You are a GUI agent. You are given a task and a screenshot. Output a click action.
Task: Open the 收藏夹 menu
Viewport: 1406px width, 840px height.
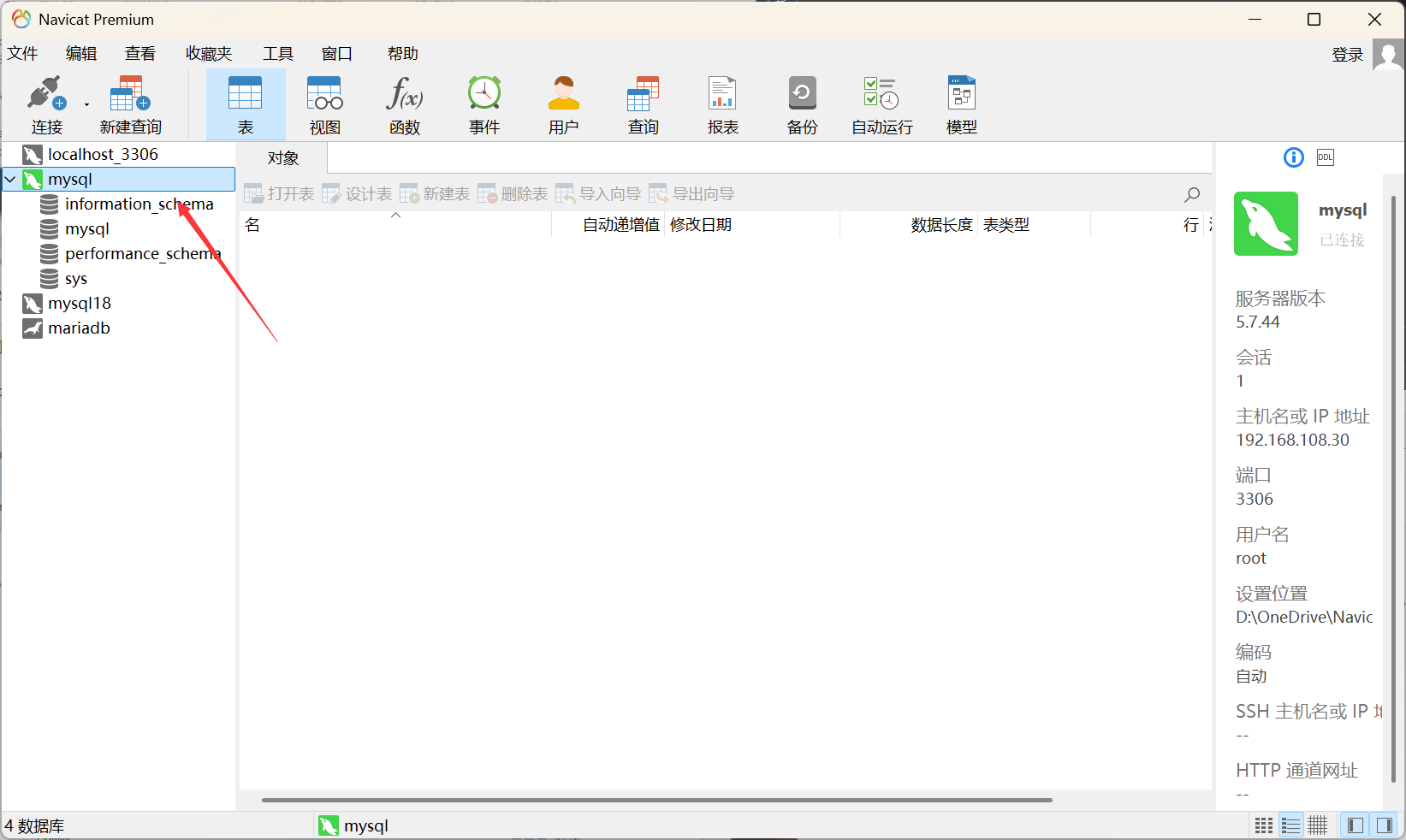(209, 53)
